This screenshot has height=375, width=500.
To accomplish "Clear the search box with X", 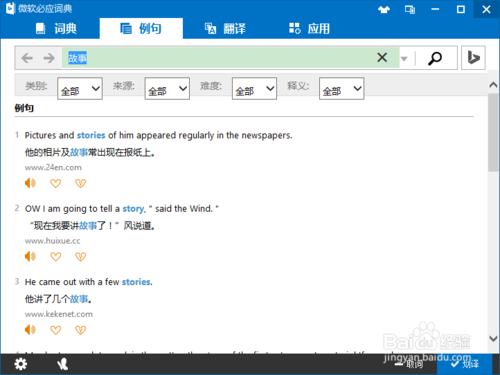I will [382, 57].
